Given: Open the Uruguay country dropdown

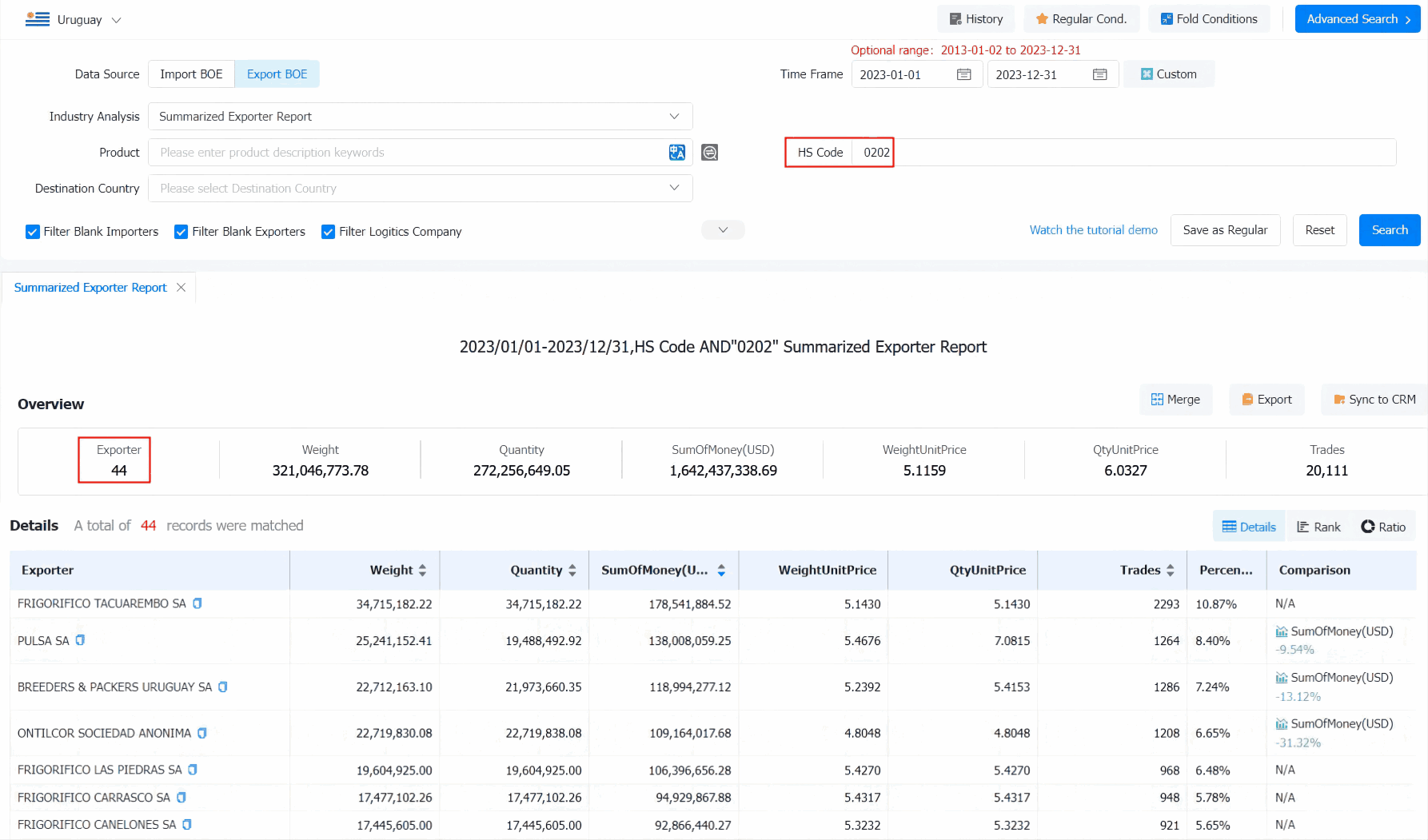Looking at the screenshot, I should point(74,19).
